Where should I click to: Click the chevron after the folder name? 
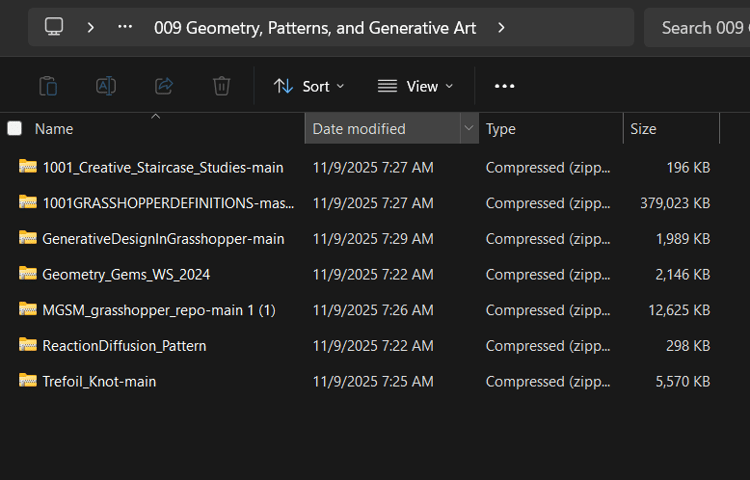(501, 28)
